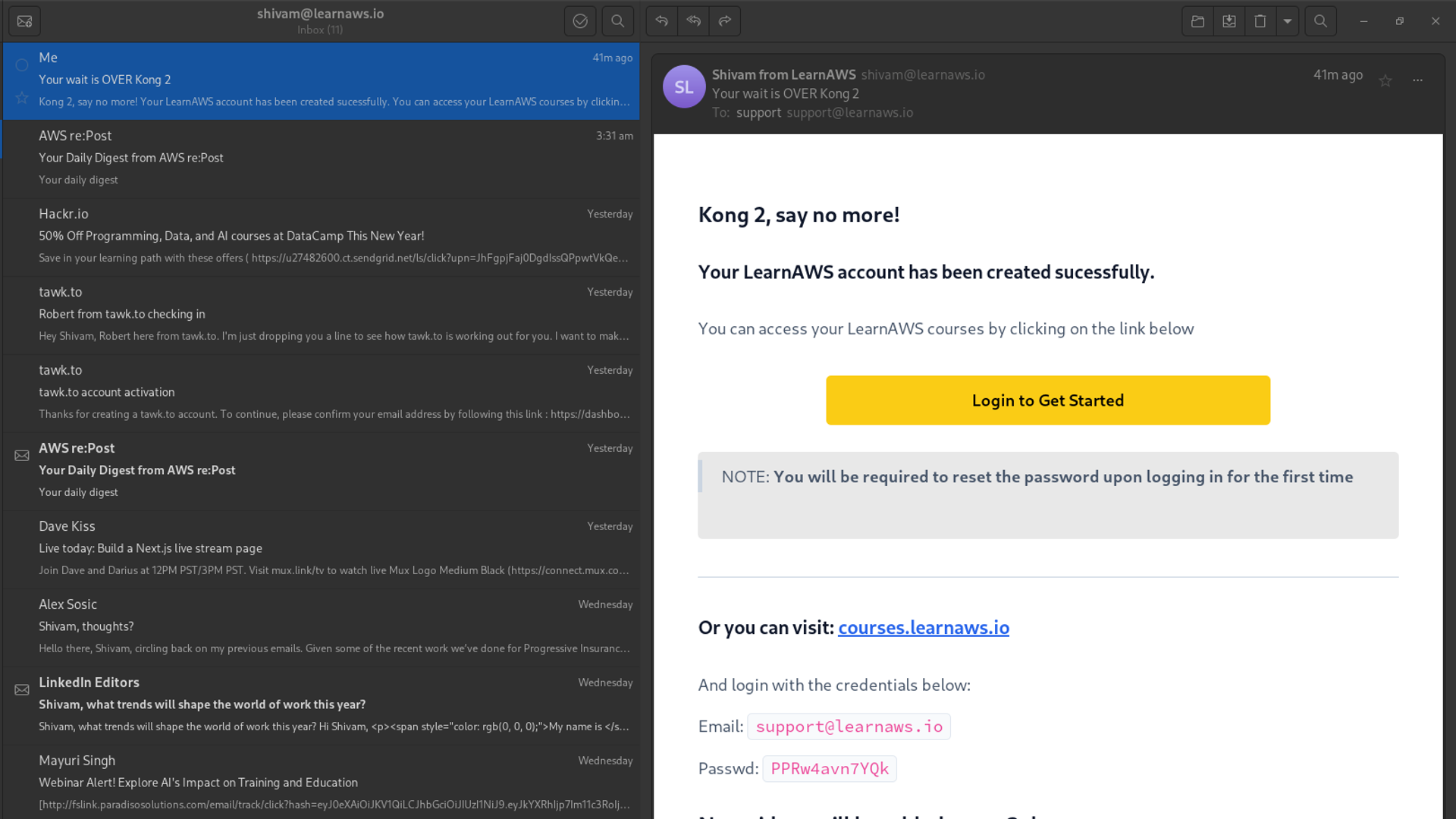The width and height of the screenshot is (1456, 819).
Task: Open the Hackr.io DataCamp offer email
Action: click(322, 236)
